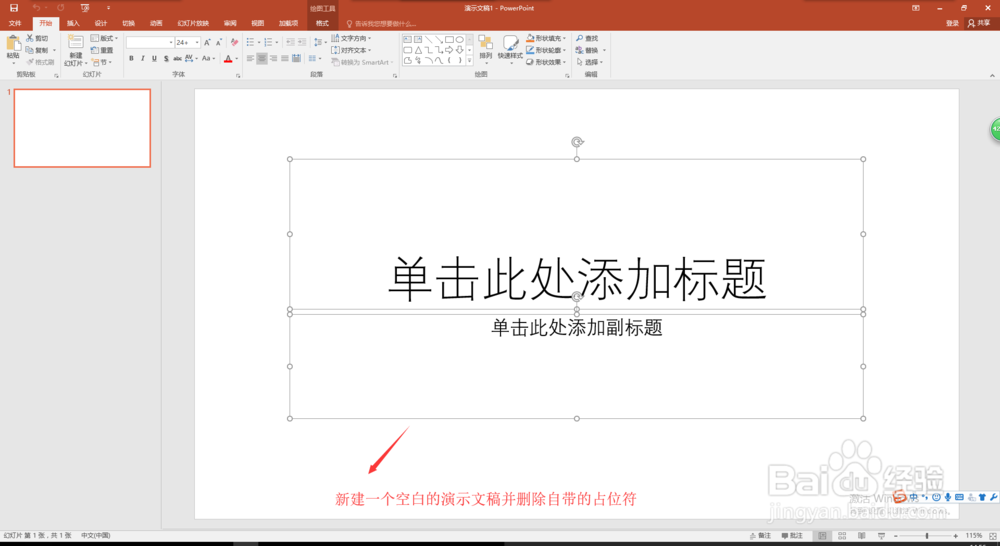Click the line spacing icon
1000x546 pixels.
pos(318,42)
